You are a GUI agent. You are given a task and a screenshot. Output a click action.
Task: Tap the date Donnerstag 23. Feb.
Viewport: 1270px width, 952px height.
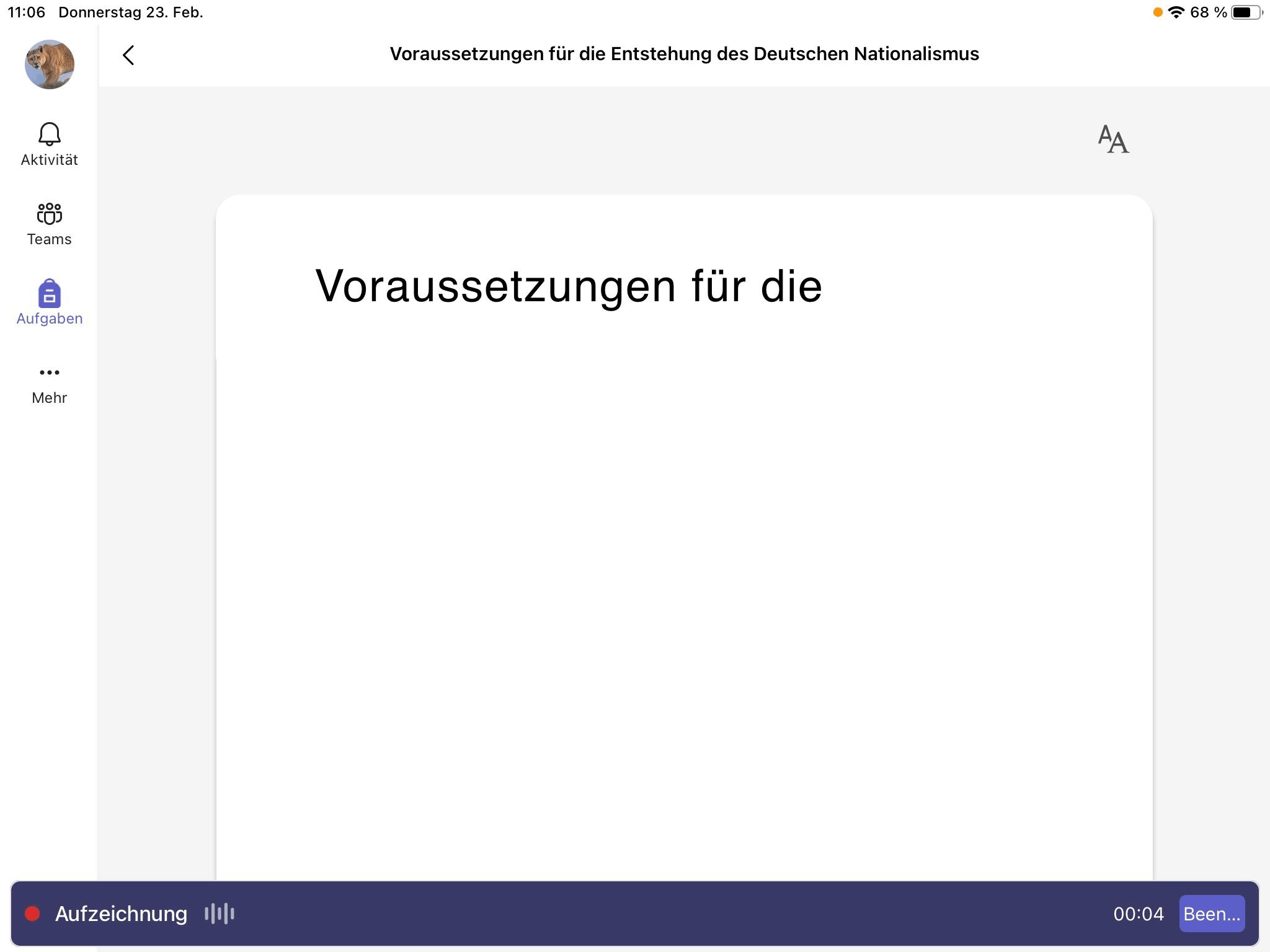point(131,12)
